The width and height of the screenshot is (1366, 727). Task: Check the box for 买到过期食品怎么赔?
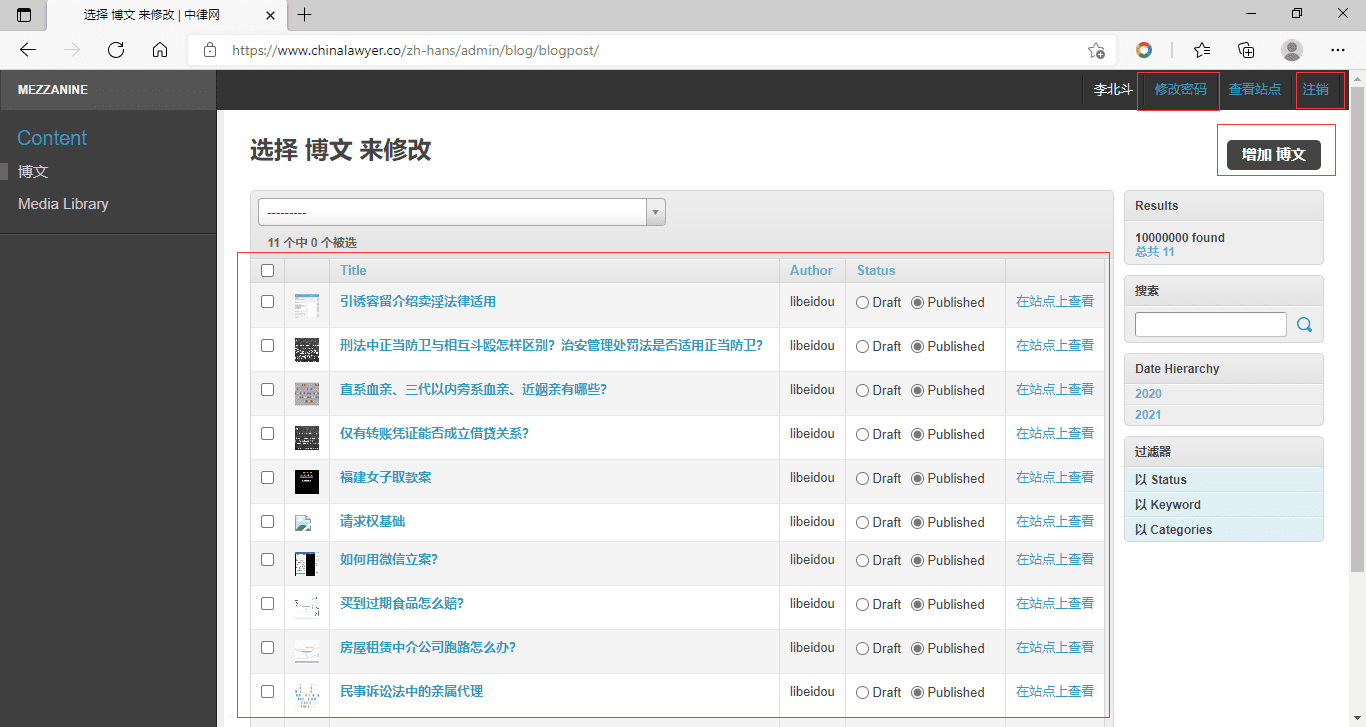267,603
